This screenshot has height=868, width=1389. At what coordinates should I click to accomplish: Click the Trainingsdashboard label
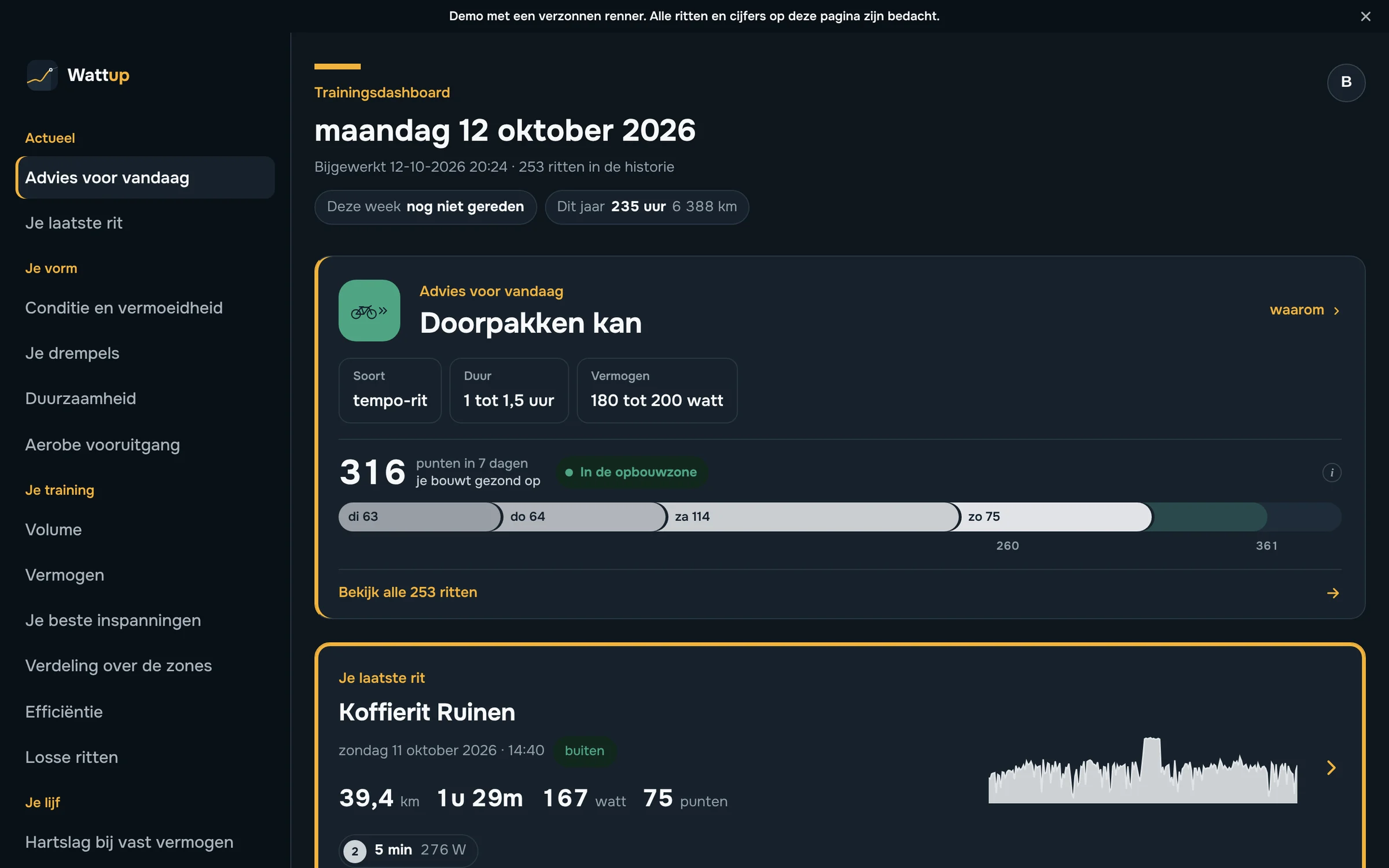pos(382,93)
